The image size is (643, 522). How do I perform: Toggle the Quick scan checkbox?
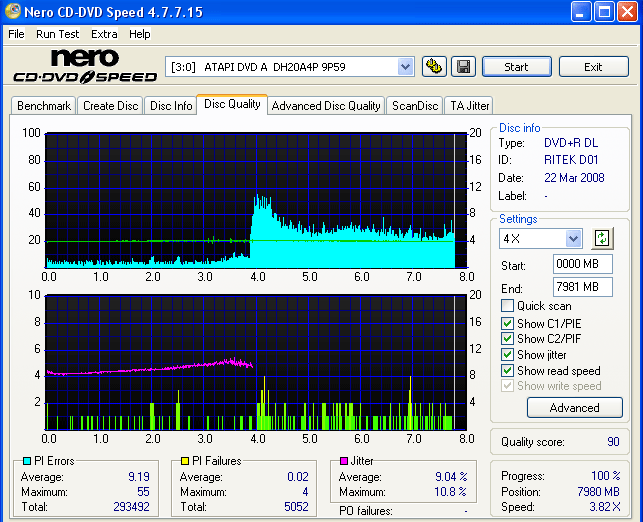tap(507, 305)
